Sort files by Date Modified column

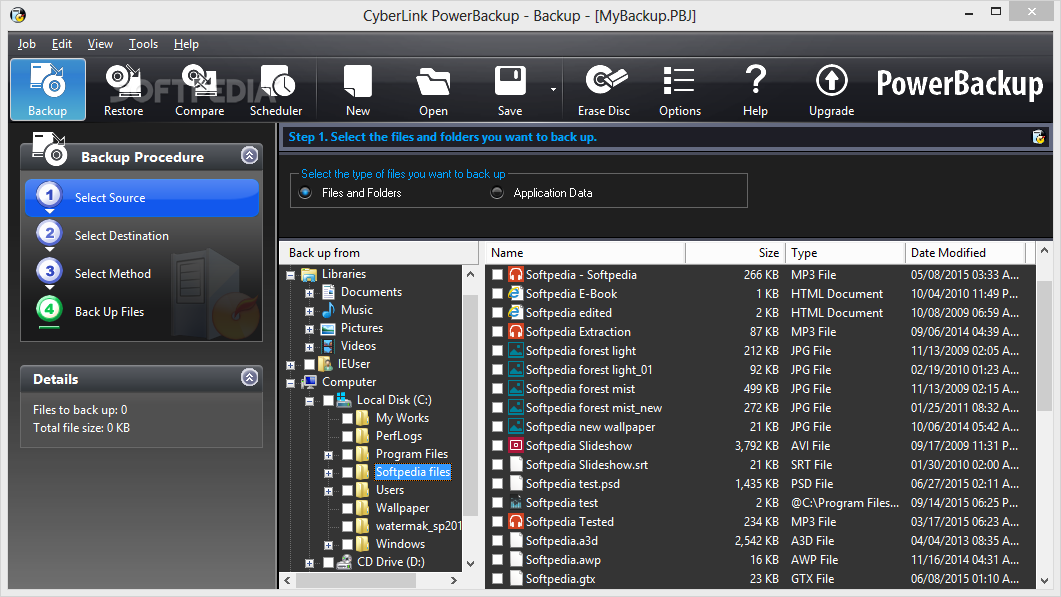(966, 252)
